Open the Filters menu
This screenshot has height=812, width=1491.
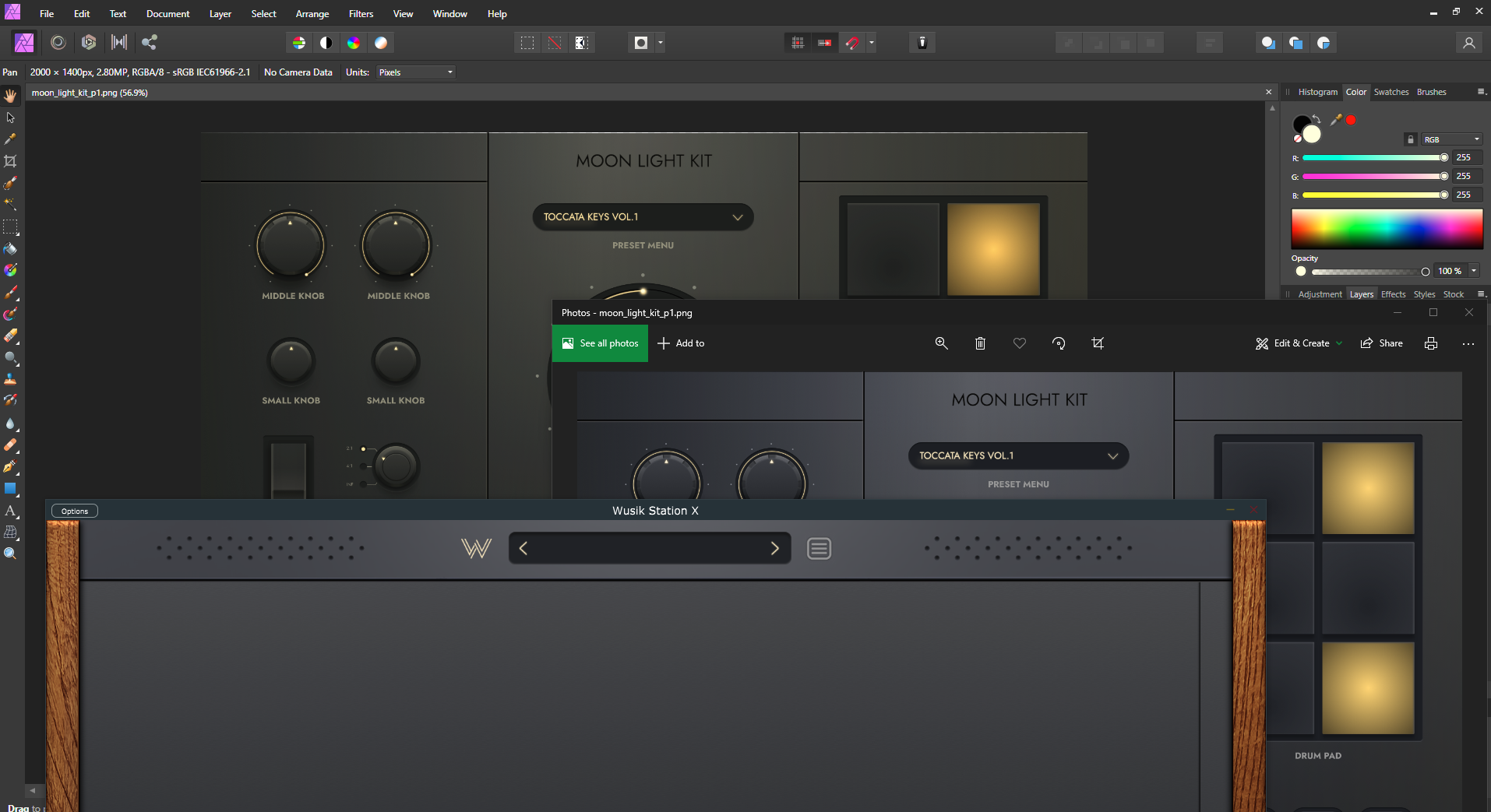click(x=361, y=14)
